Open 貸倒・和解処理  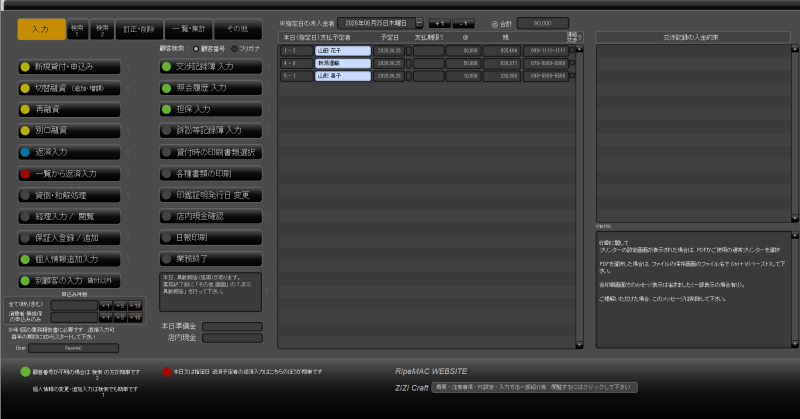[x=69, y=195]
